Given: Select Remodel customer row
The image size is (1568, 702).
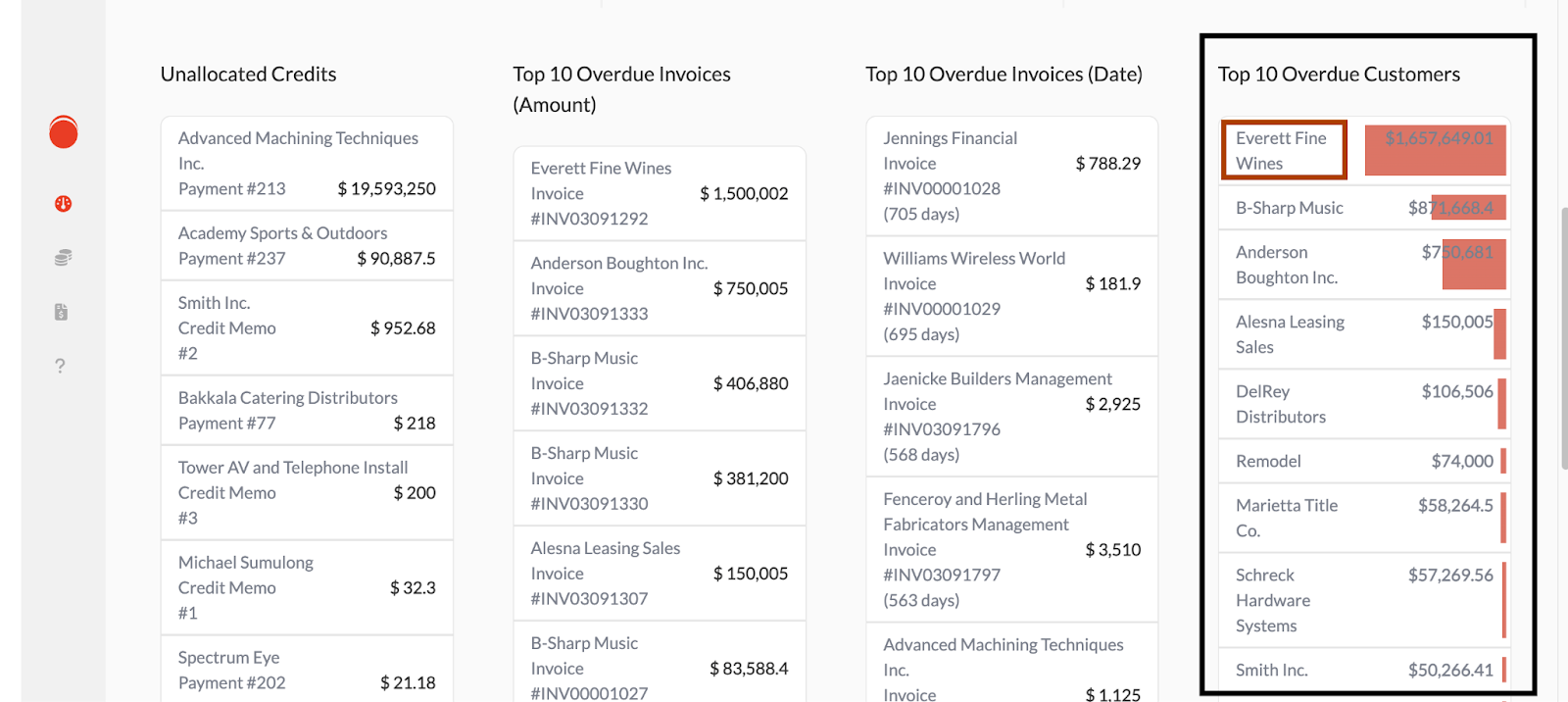Looking at the screenshot, I should click(x=1364, y=461).
